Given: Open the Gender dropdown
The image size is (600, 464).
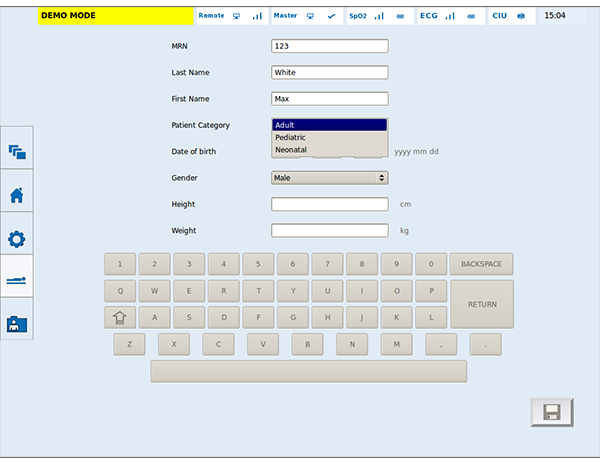Looking at the screenshot, I should [x=329, y=178].
